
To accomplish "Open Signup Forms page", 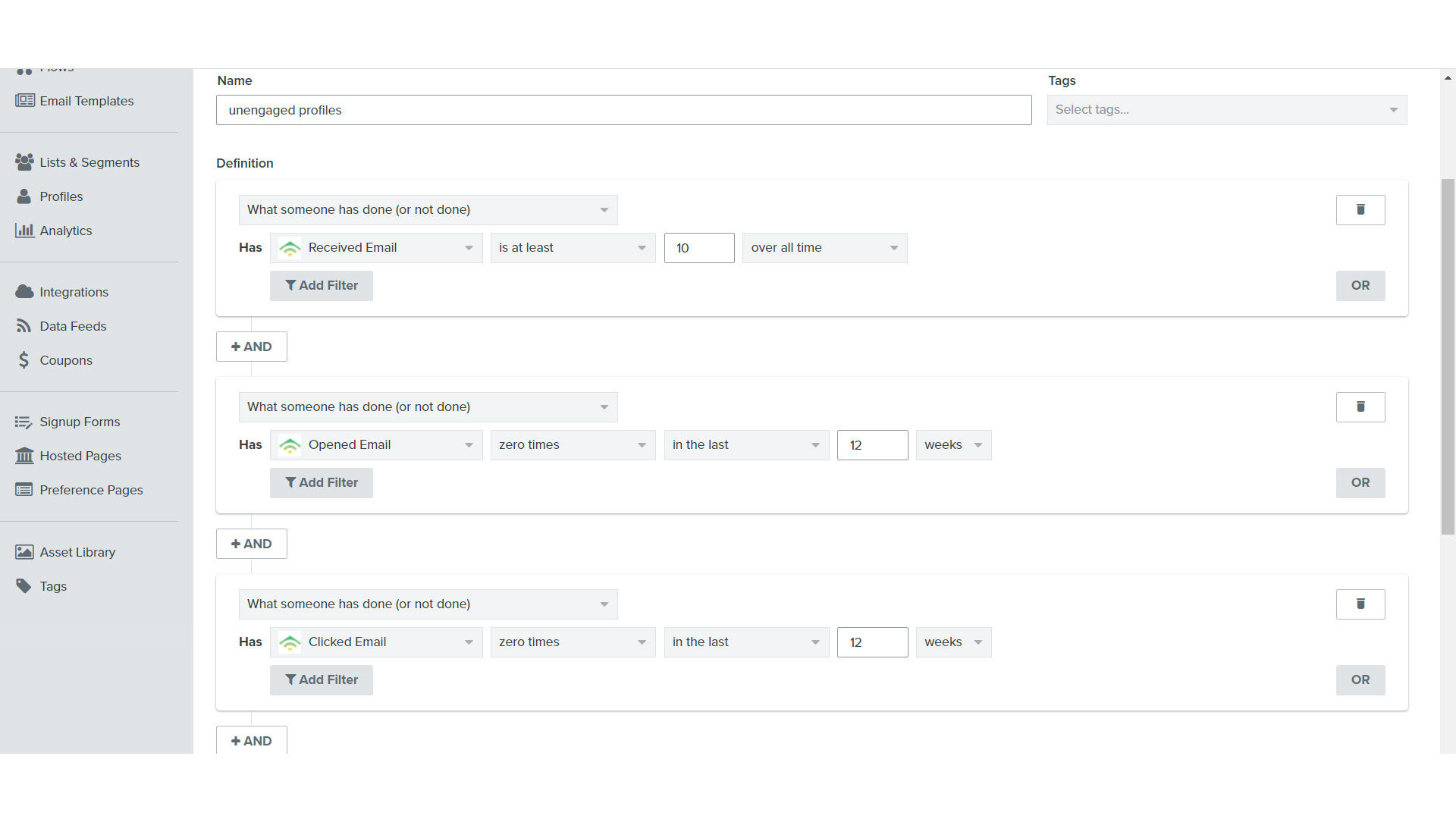I will click(x=80, y=422).
